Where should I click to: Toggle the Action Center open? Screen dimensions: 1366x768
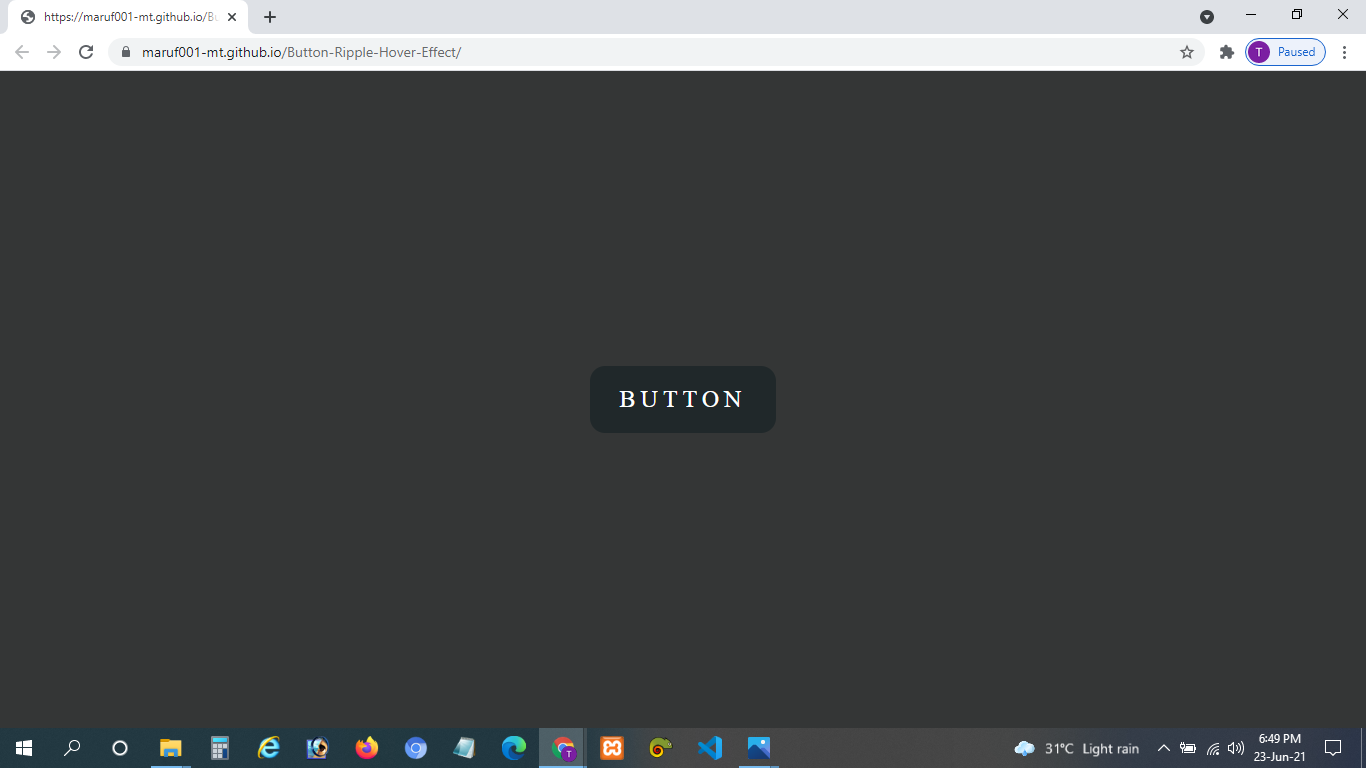1334,748
